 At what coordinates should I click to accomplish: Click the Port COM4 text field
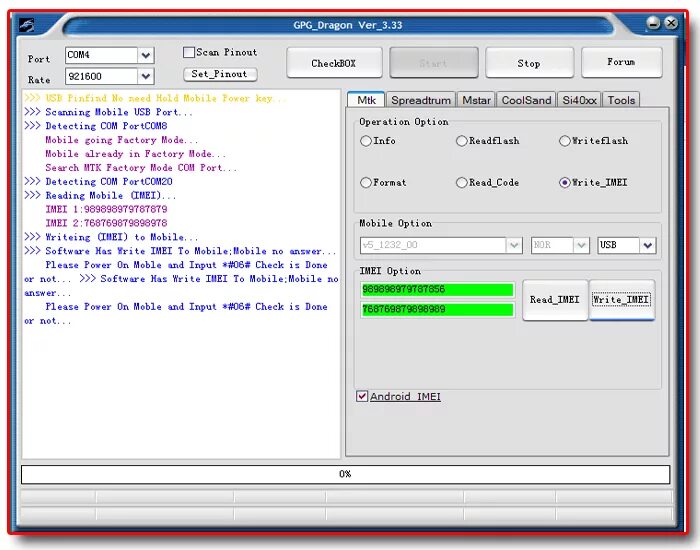[x=101, y=55]
